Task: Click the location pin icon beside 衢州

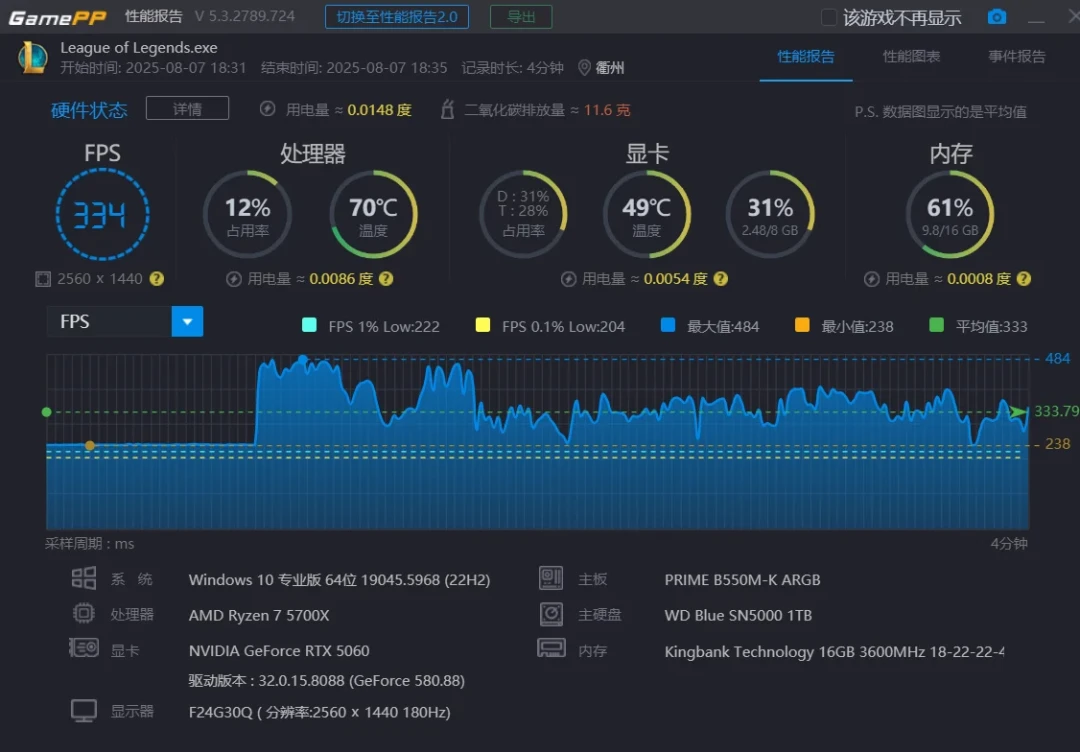Action: tap(584, 67)
